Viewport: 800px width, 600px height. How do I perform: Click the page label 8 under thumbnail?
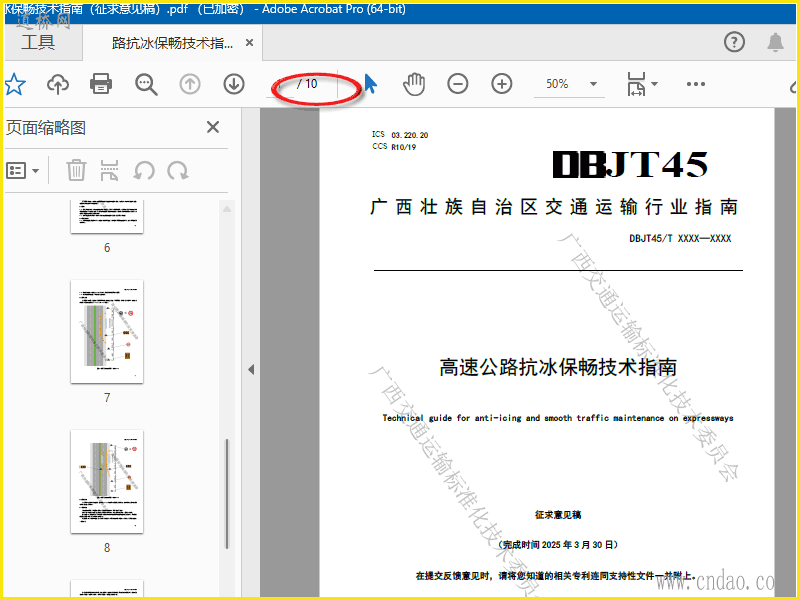pos(107,547)
